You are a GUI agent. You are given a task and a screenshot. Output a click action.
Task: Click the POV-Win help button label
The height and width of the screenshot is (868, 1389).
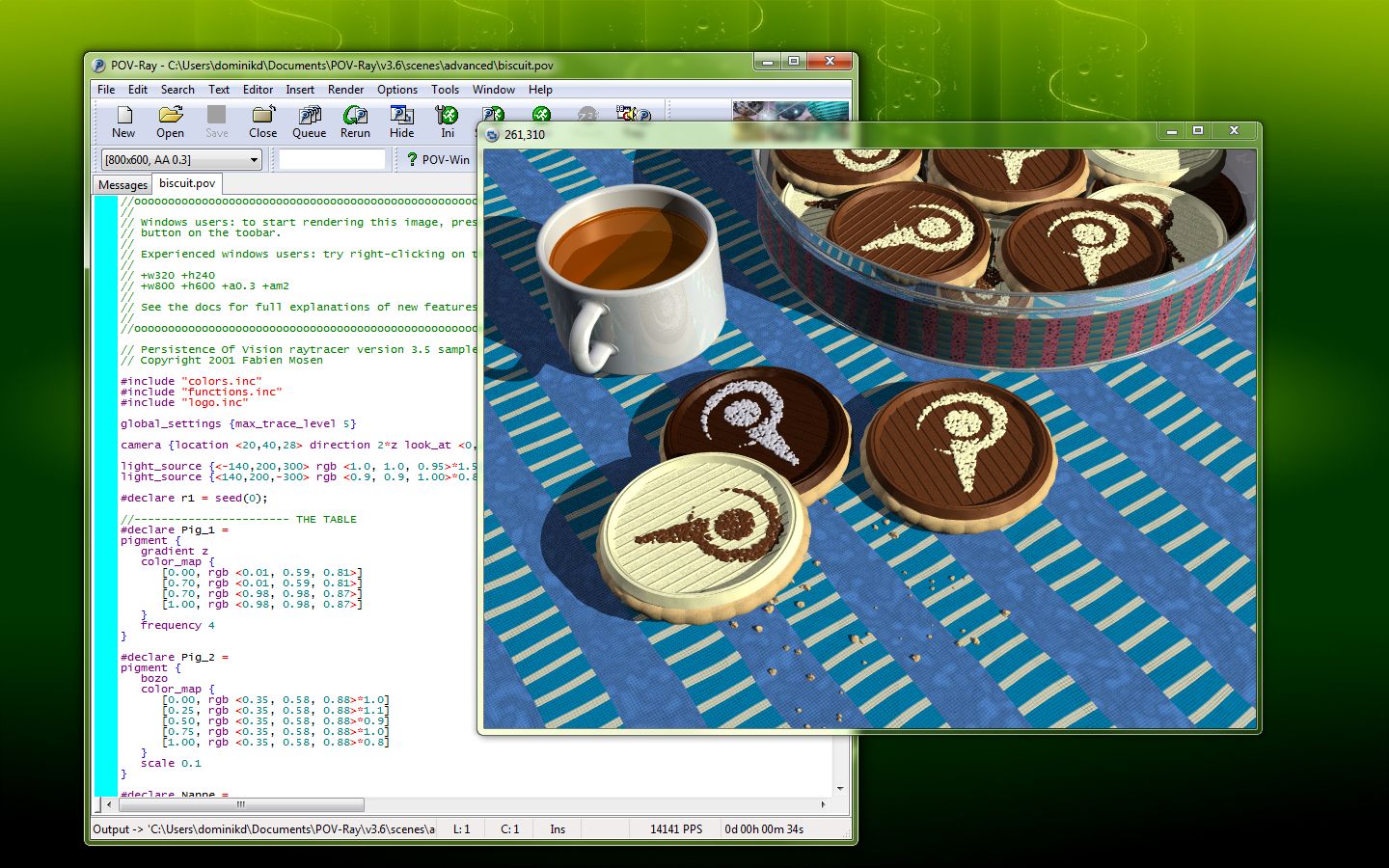446,159
